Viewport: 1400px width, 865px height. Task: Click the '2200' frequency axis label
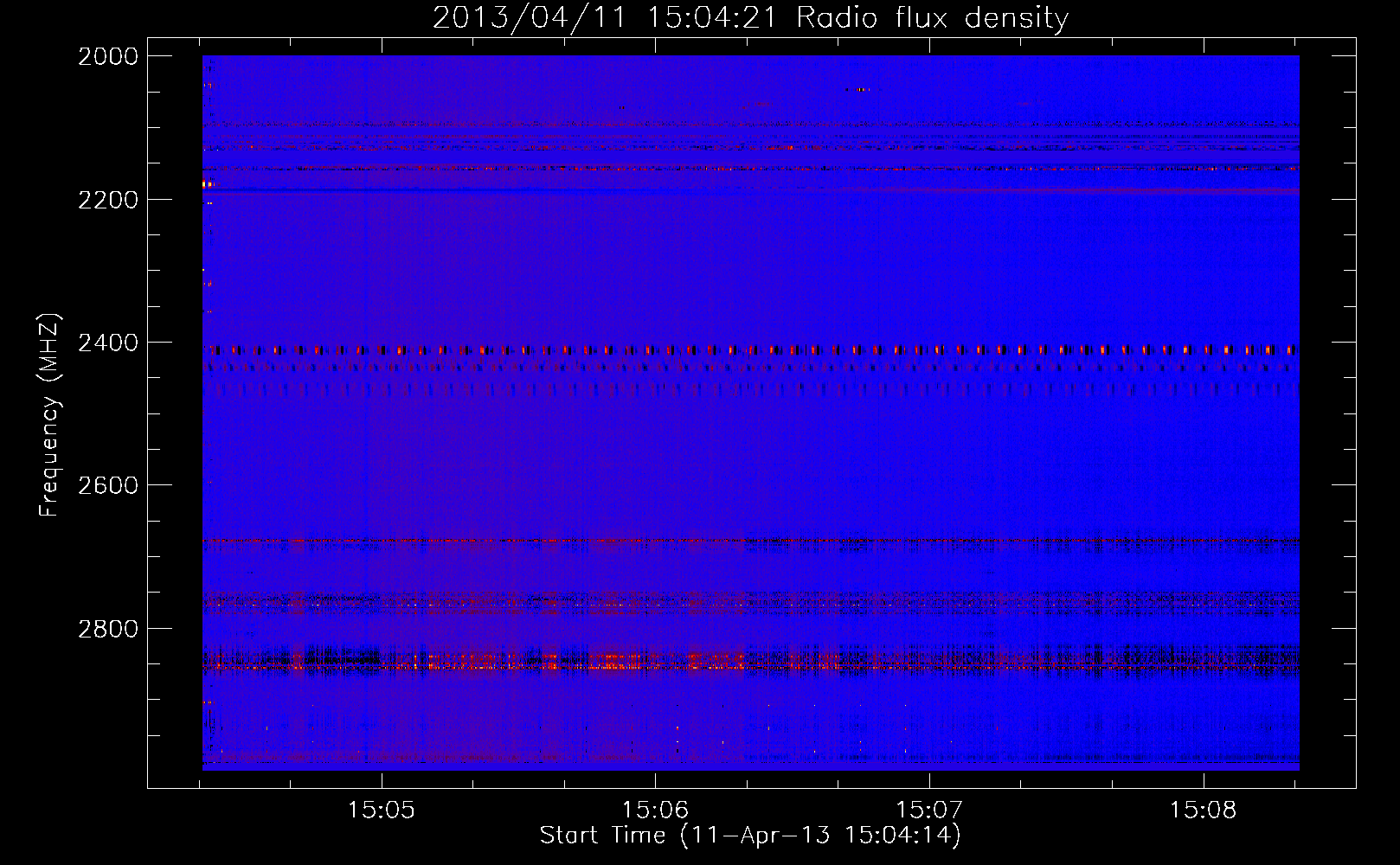click(108, 200)
